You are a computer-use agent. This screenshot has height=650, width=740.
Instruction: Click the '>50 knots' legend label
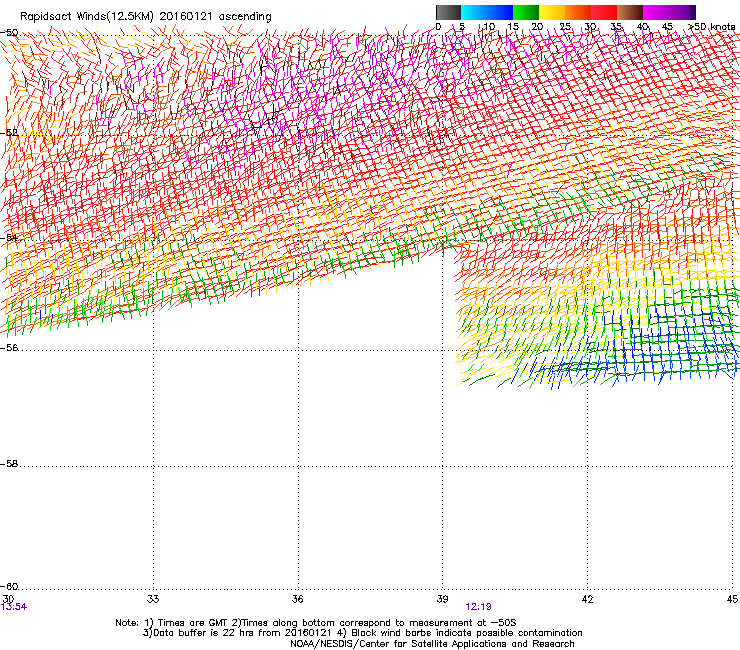711,27
